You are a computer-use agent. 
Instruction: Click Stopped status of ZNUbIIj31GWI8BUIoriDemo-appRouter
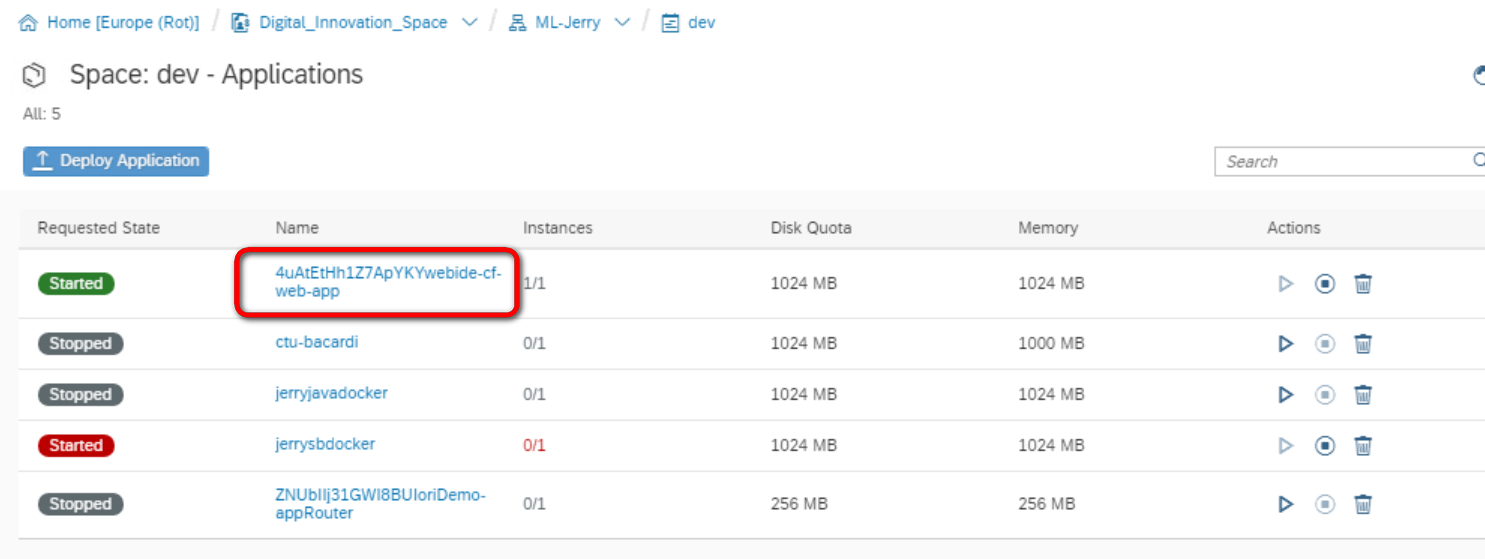pyautogui.click(x=80, y=504)
